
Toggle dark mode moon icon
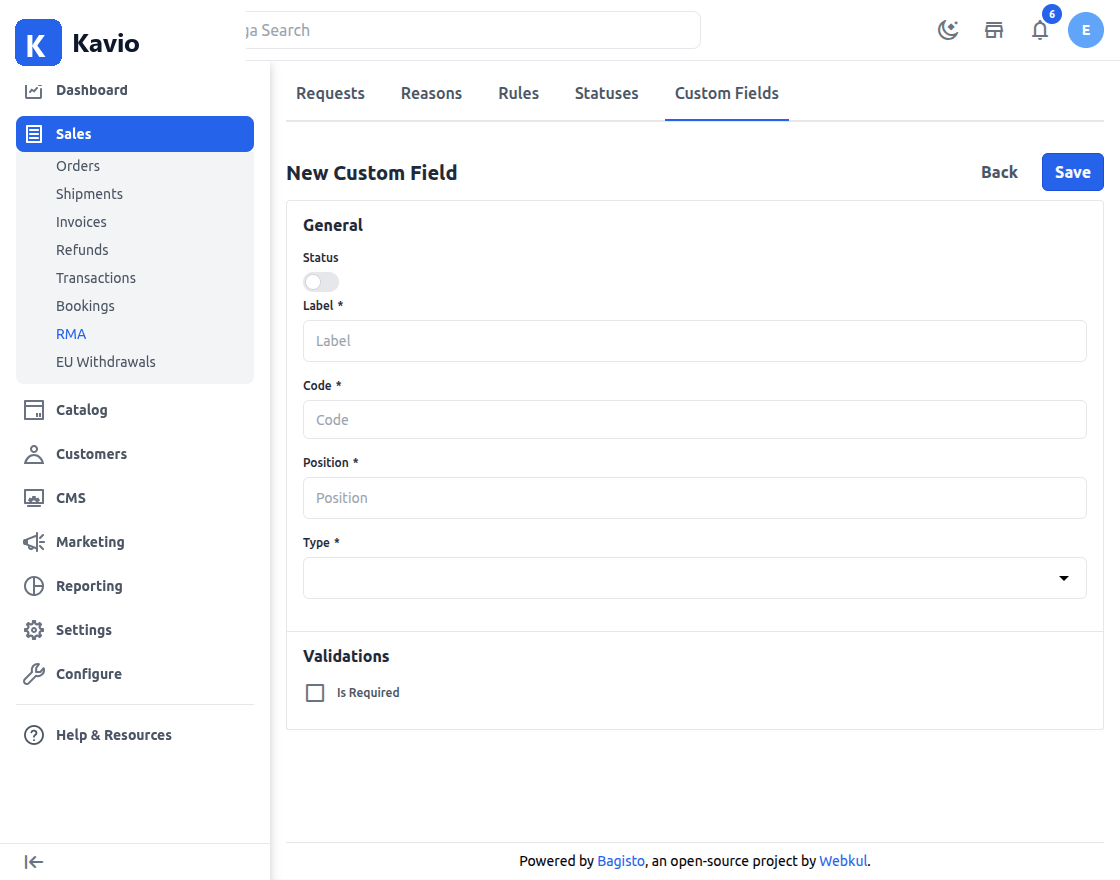(948, 30)
